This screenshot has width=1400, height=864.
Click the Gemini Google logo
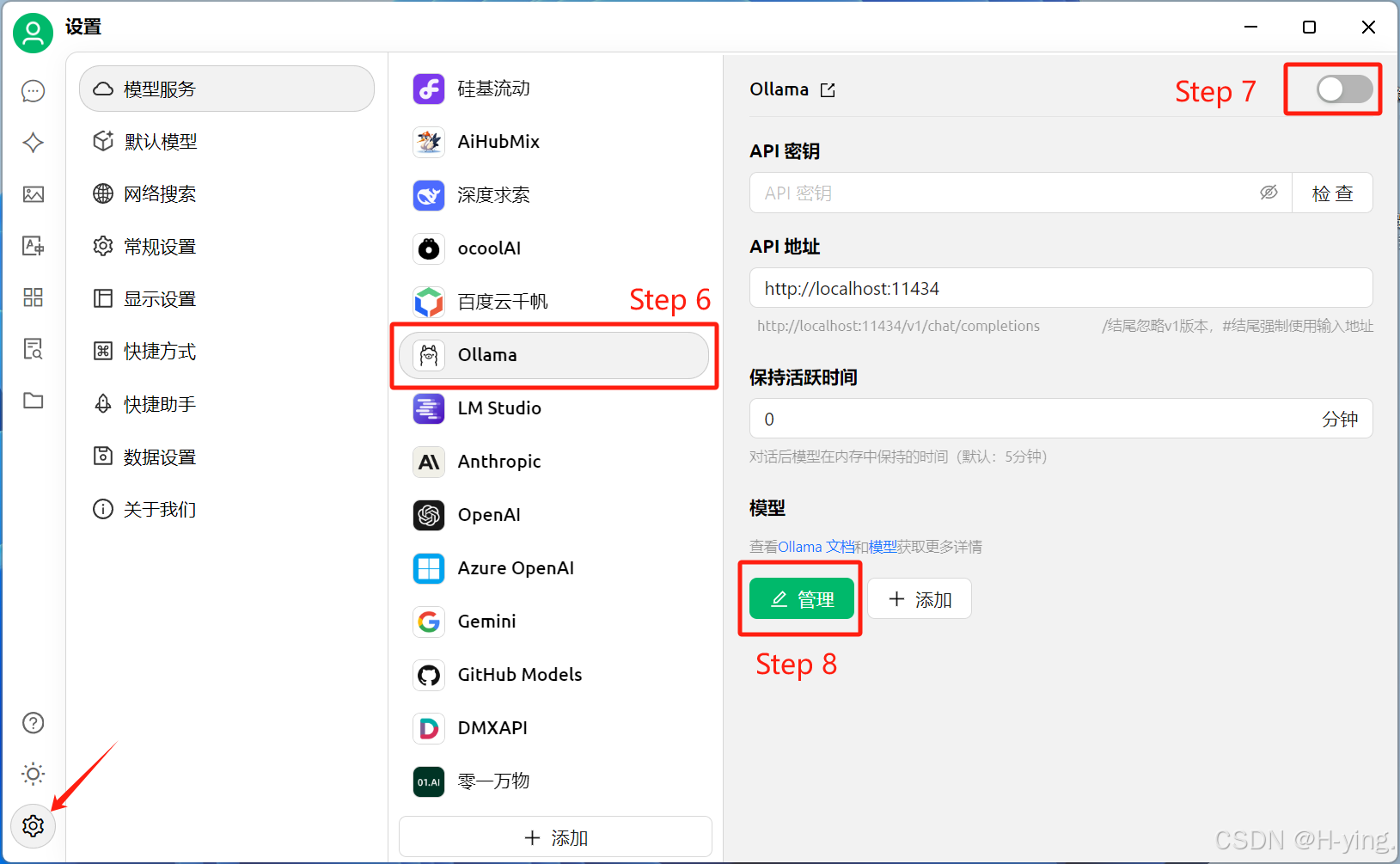tap(429, 622)
